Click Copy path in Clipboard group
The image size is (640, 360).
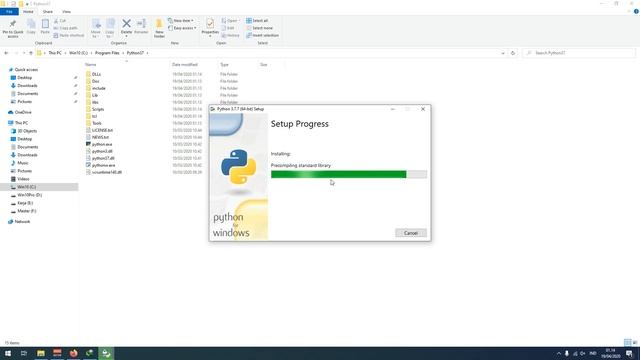point(66,28)
